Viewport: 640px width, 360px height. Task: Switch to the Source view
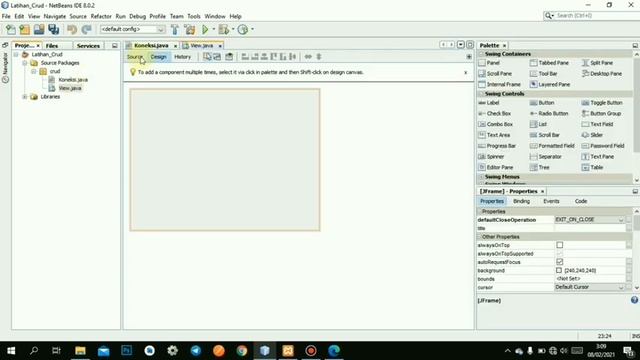click(x=135, y=57)
